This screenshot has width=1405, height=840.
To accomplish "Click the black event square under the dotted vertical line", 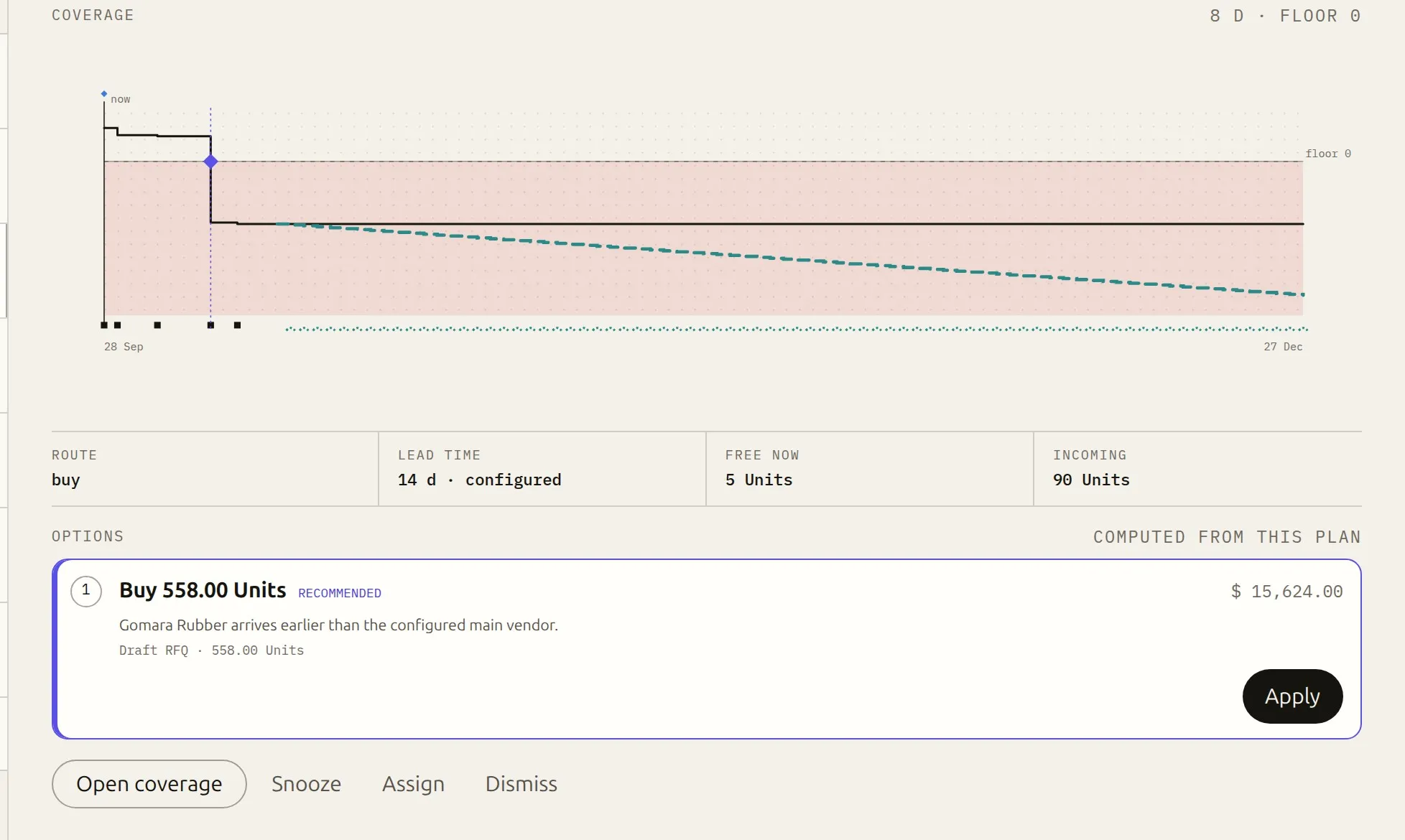I will pos(210,325).
